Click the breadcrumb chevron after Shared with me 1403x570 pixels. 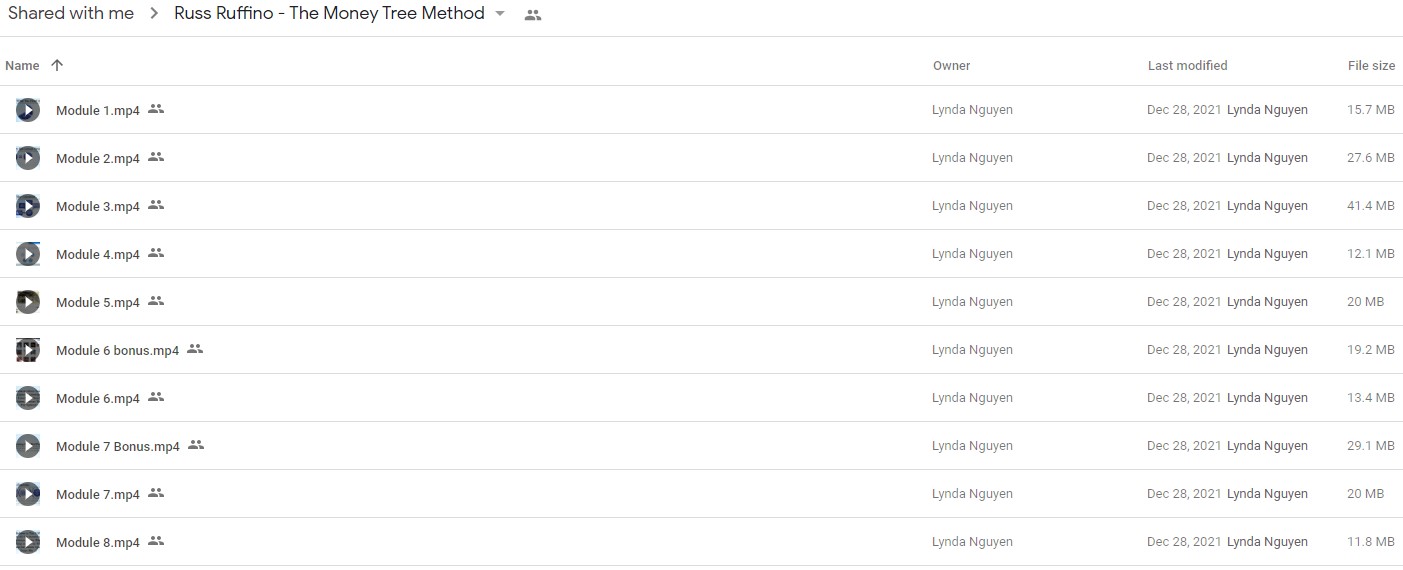[x=154, y=14]
